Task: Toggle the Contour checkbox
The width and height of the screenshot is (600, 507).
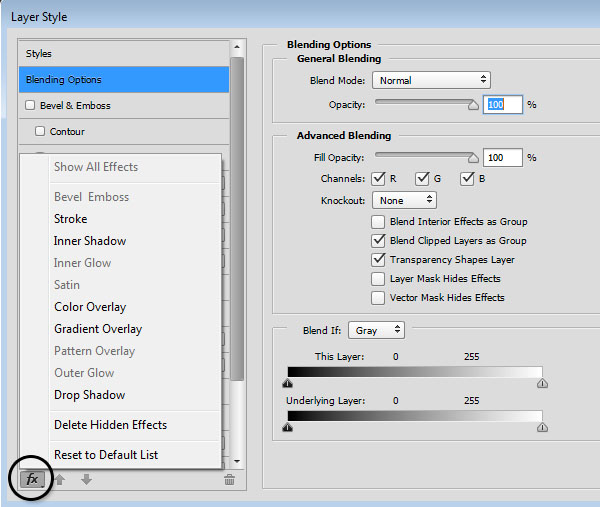Action: click(40, 131)
